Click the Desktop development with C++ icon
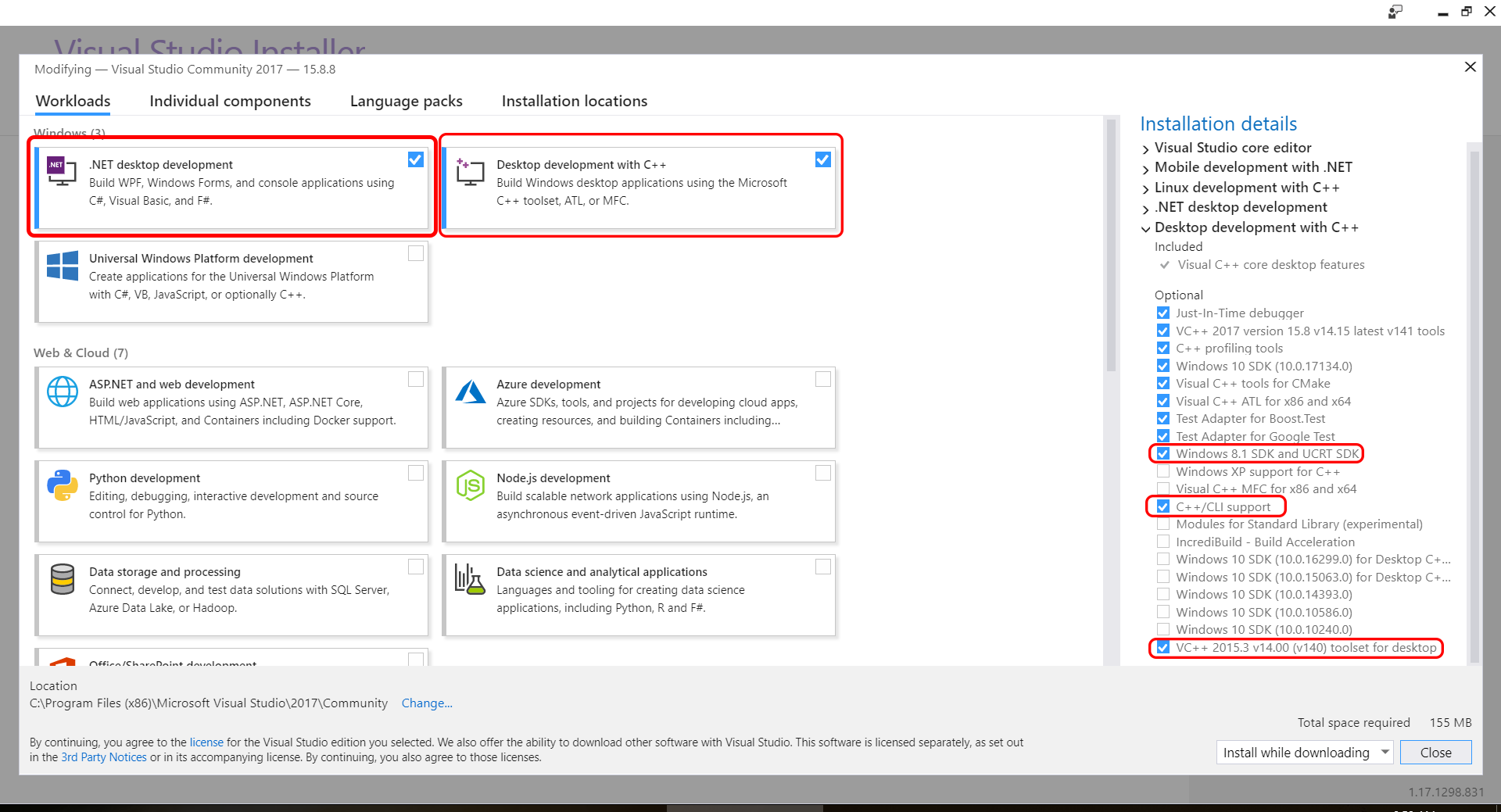 (x=469, y=170)
